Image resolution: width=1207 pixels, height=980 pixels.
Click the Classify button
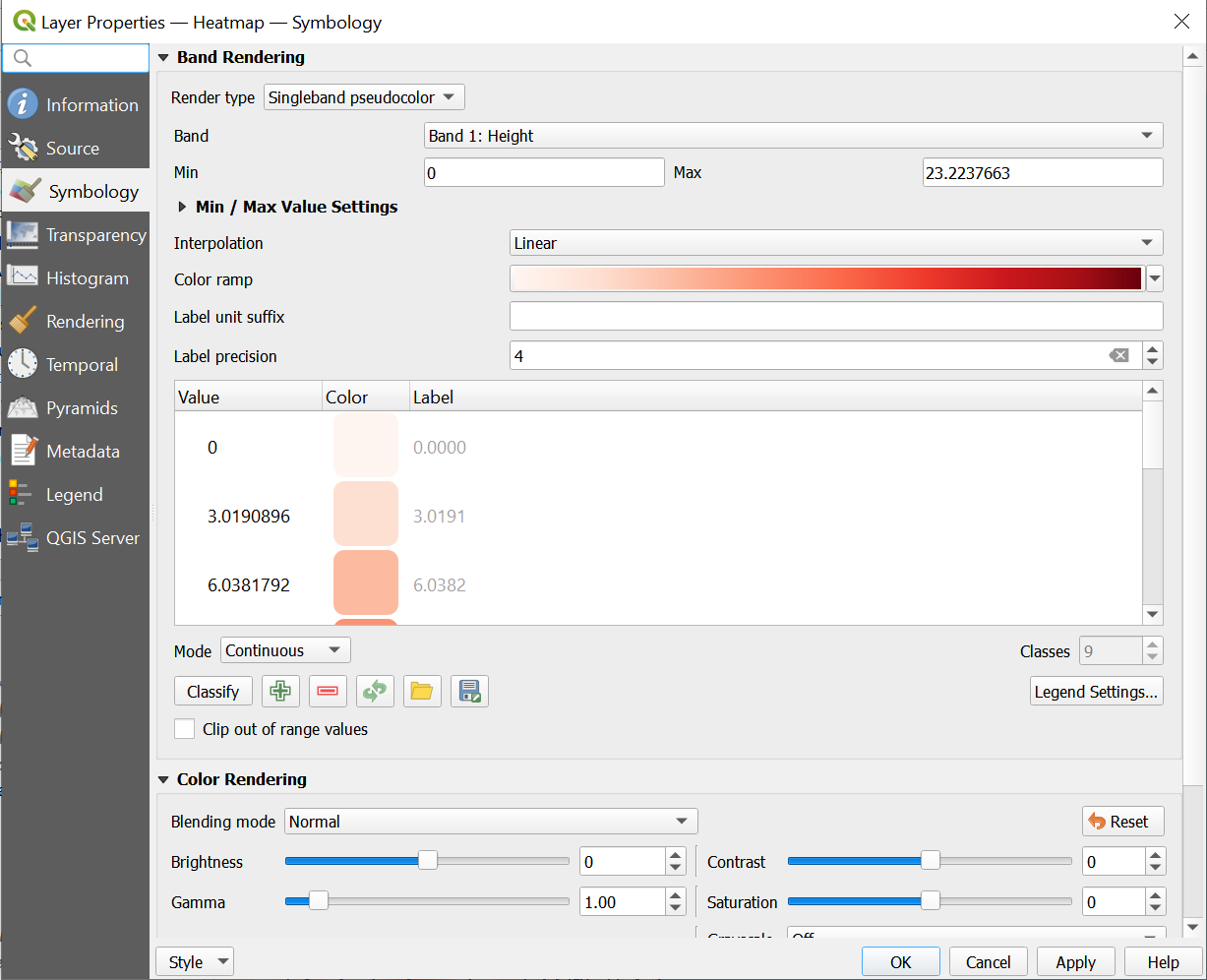click(212, 692)
